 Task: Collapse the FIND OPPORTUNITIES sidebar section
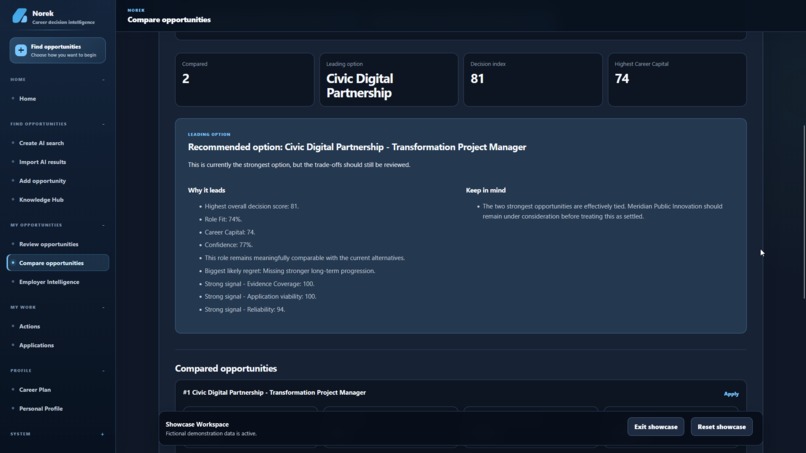(103, 124)
